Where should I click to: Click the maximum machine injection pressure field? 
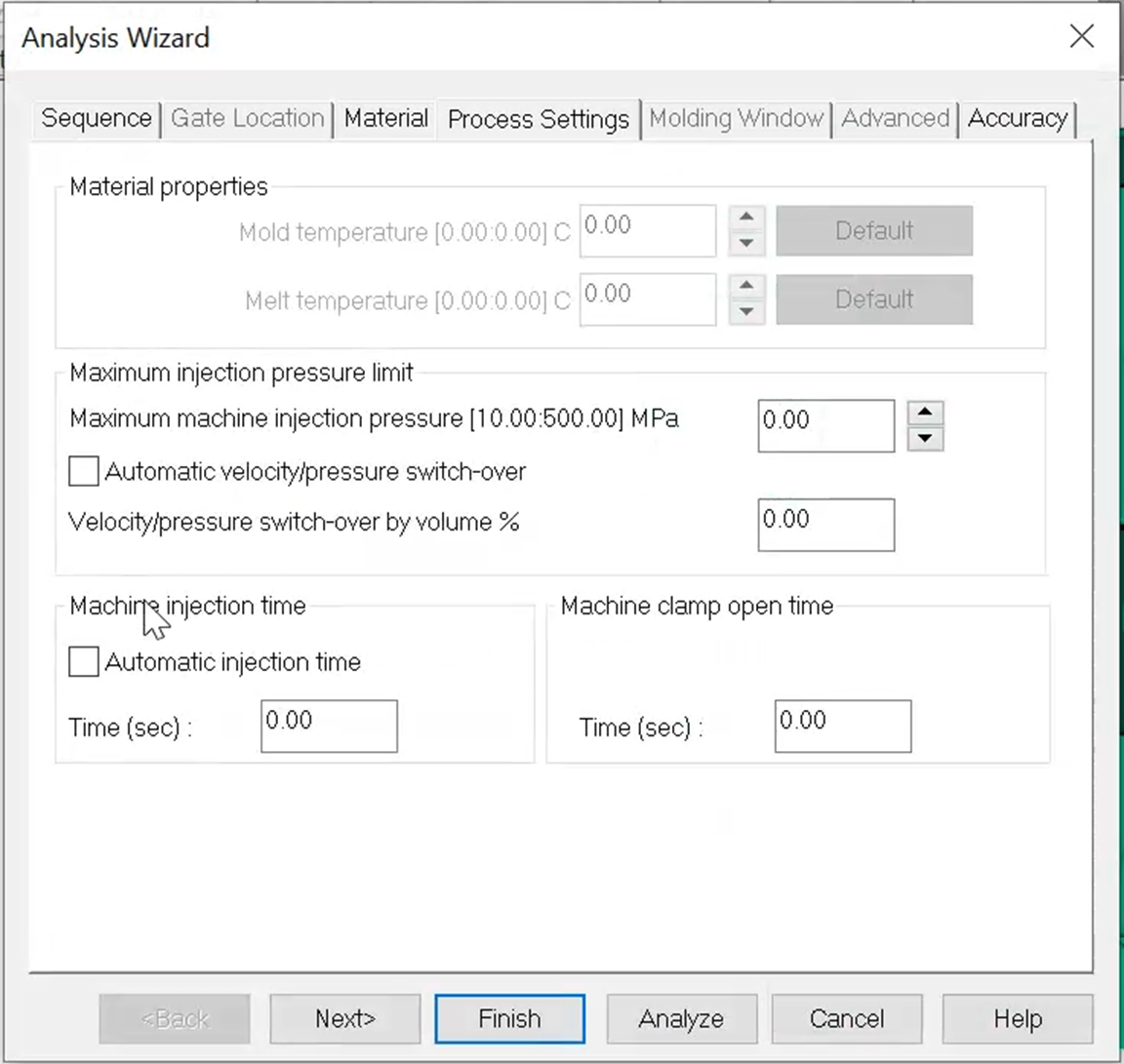(825, 425)
